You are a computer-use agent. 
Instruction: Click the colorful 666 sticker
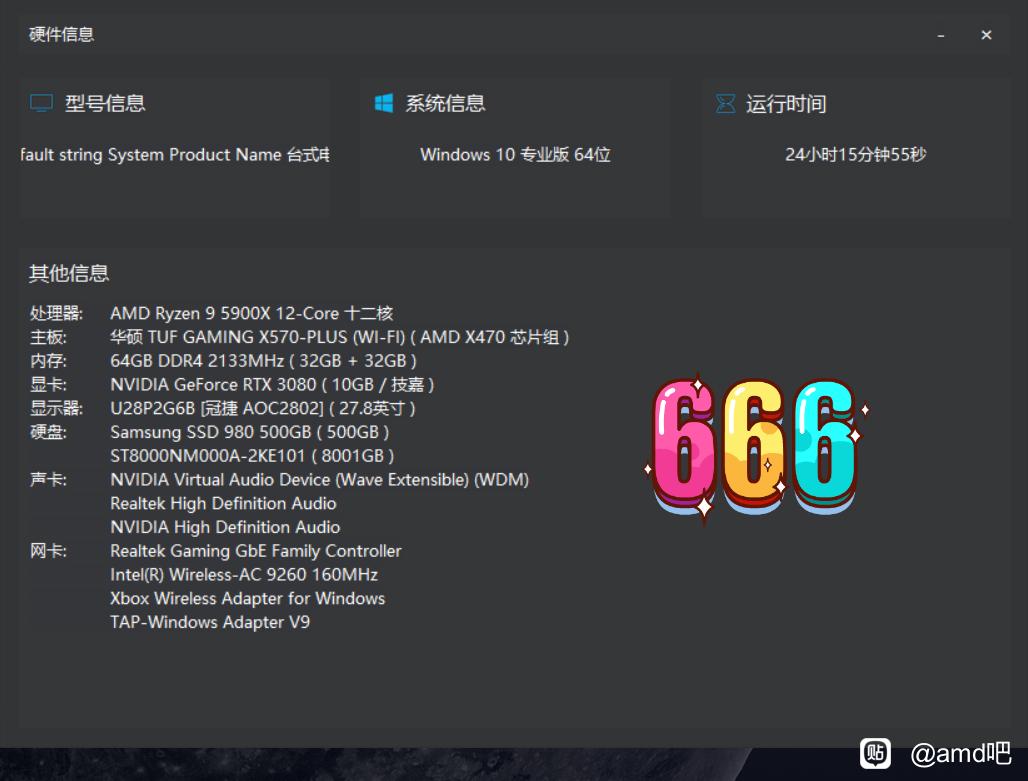[757, 451]
